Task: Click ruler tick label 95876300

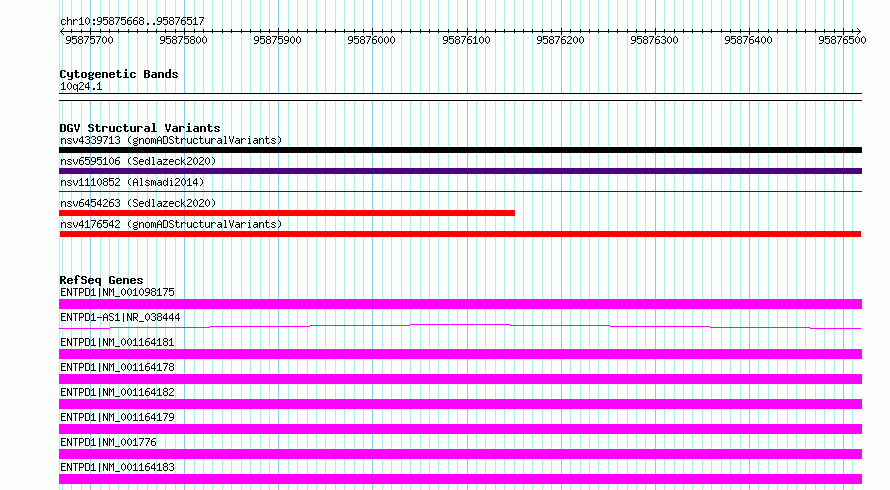Action: pos(654,40)
